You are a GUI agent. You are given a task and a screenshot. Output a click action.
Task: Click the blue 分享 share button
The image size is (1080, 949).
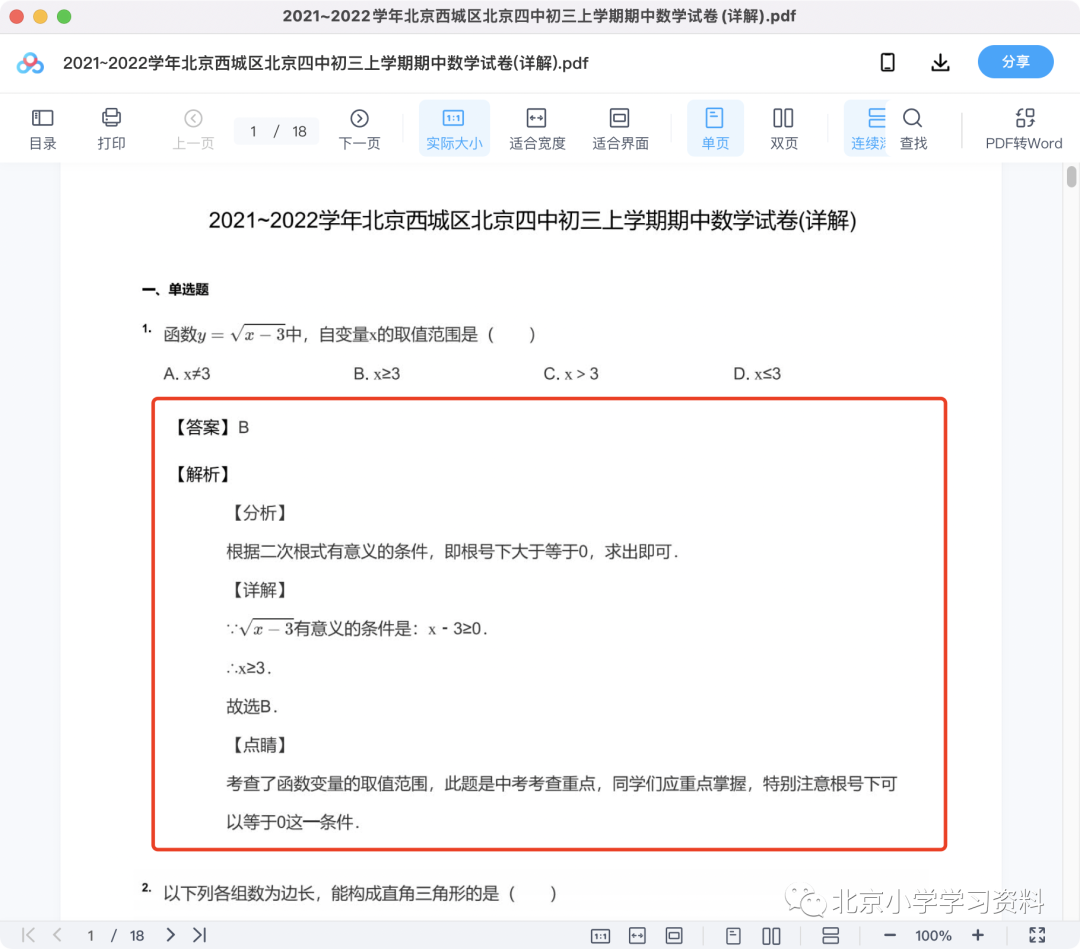(x=1015, y=62)
